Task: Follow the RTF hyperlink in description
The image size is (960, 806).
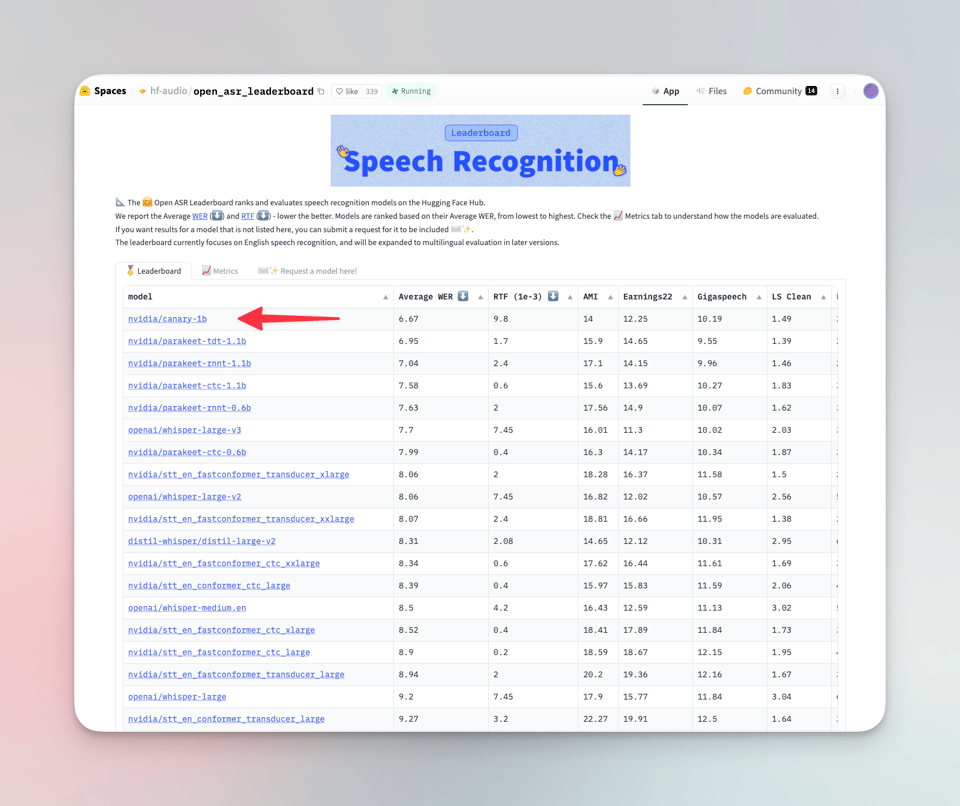Action: tap(247, 216)
